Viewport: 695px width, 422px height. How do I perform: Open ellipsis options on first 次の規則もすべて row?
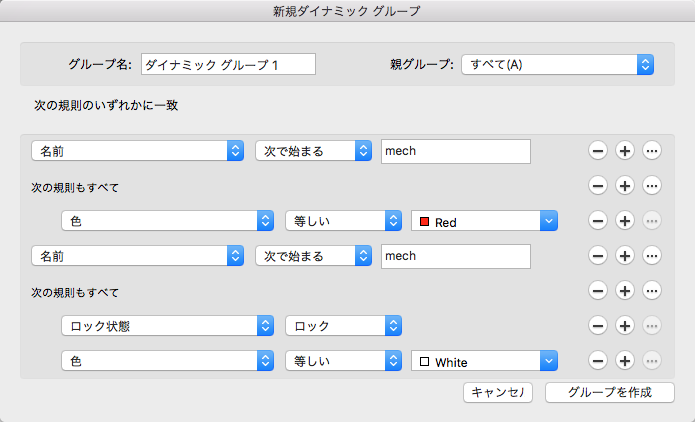(x=652, y=186)
